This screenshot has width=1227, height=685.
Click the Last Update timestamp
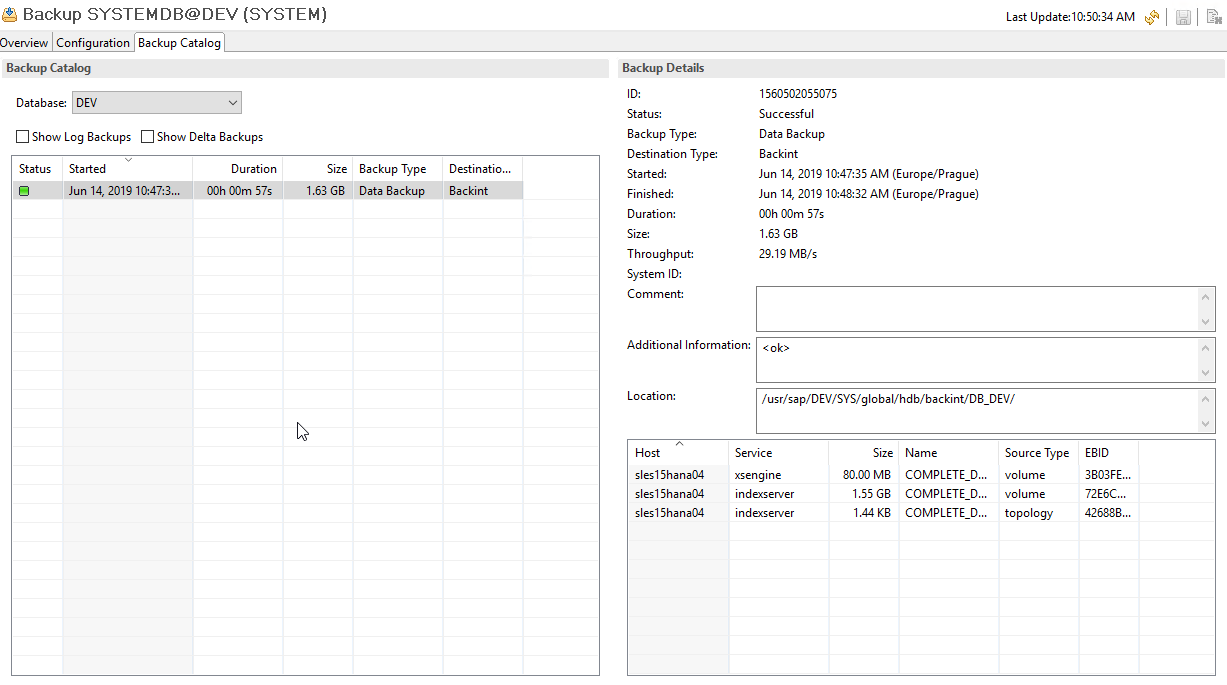click(1070, 17)
